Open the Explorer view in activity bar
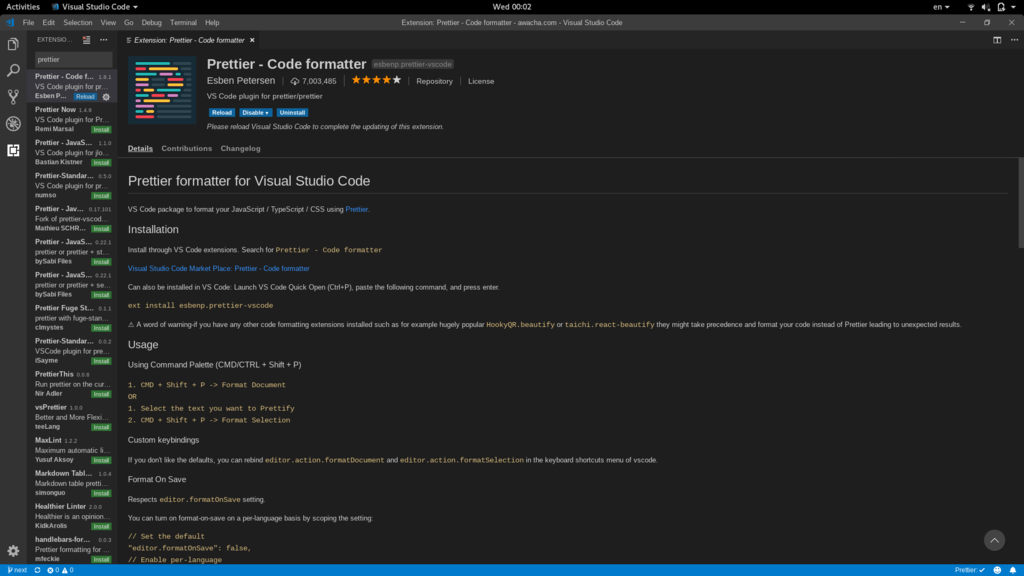Viewport: 1024px width, 576px height. pos(13,44)
